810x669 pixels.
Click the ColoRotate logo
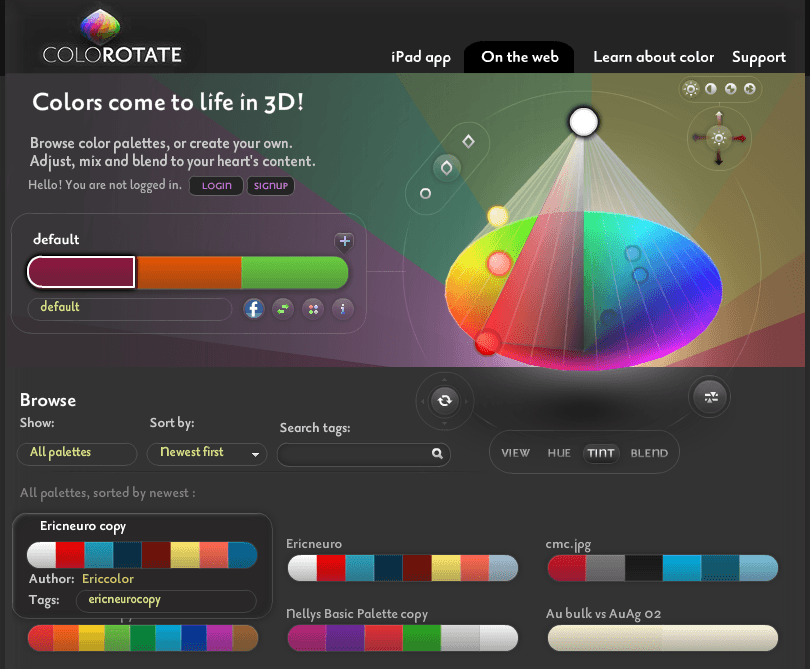[112, 38]
